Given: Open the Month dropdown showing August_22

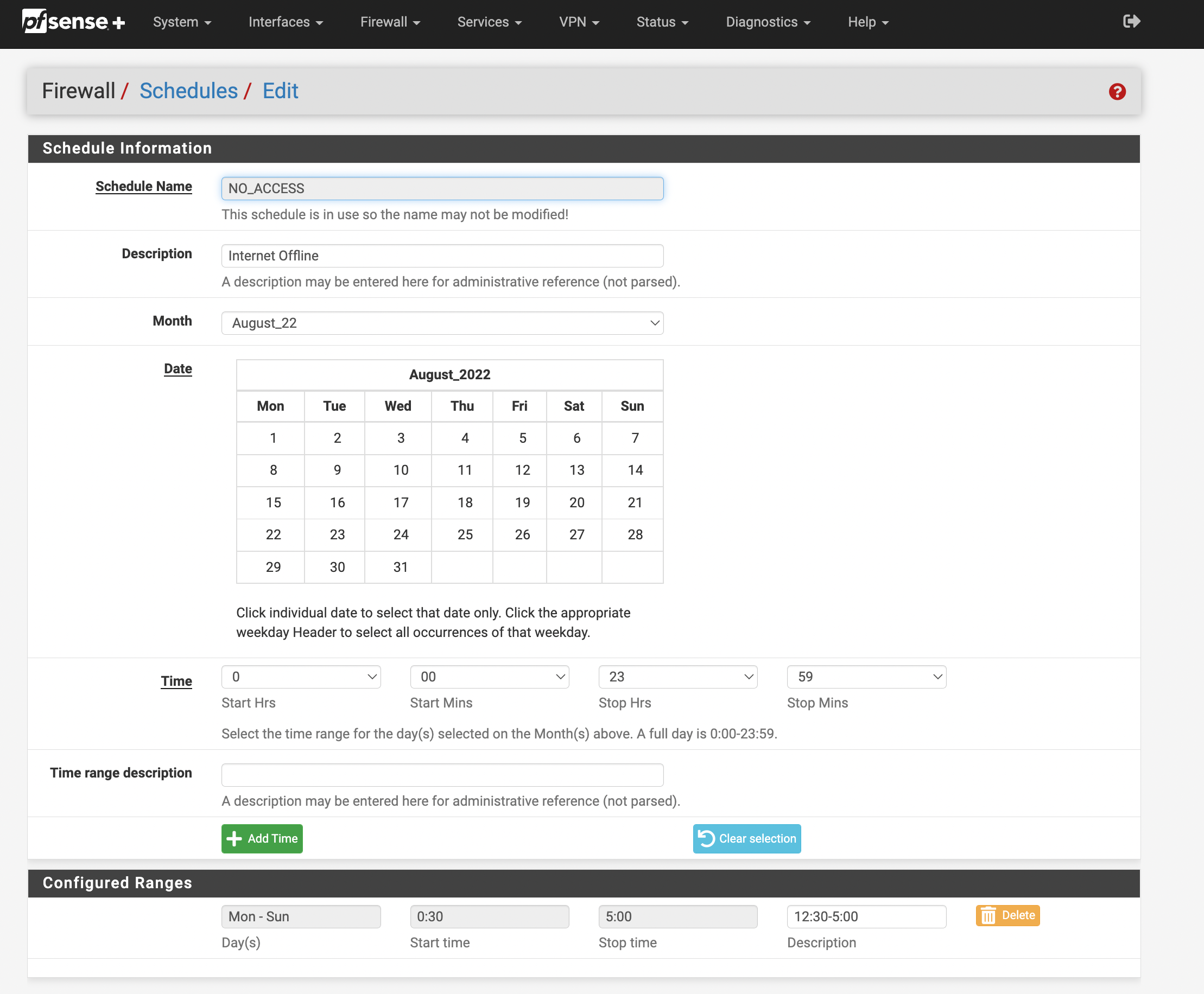Looking at the screenshot, I should (x=442, y=322).
